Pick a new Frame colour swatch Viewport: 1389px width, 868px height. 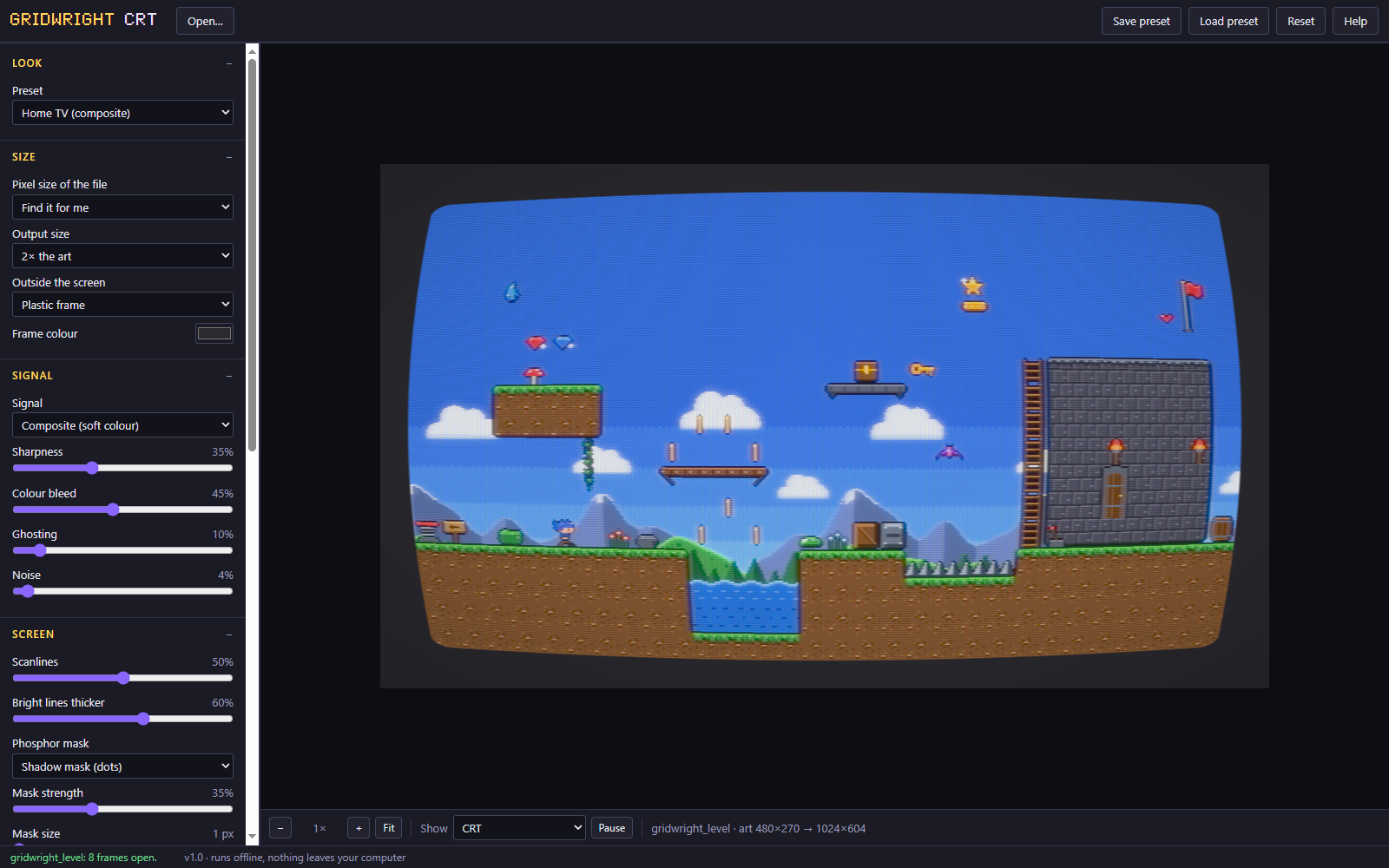point(214,333)
